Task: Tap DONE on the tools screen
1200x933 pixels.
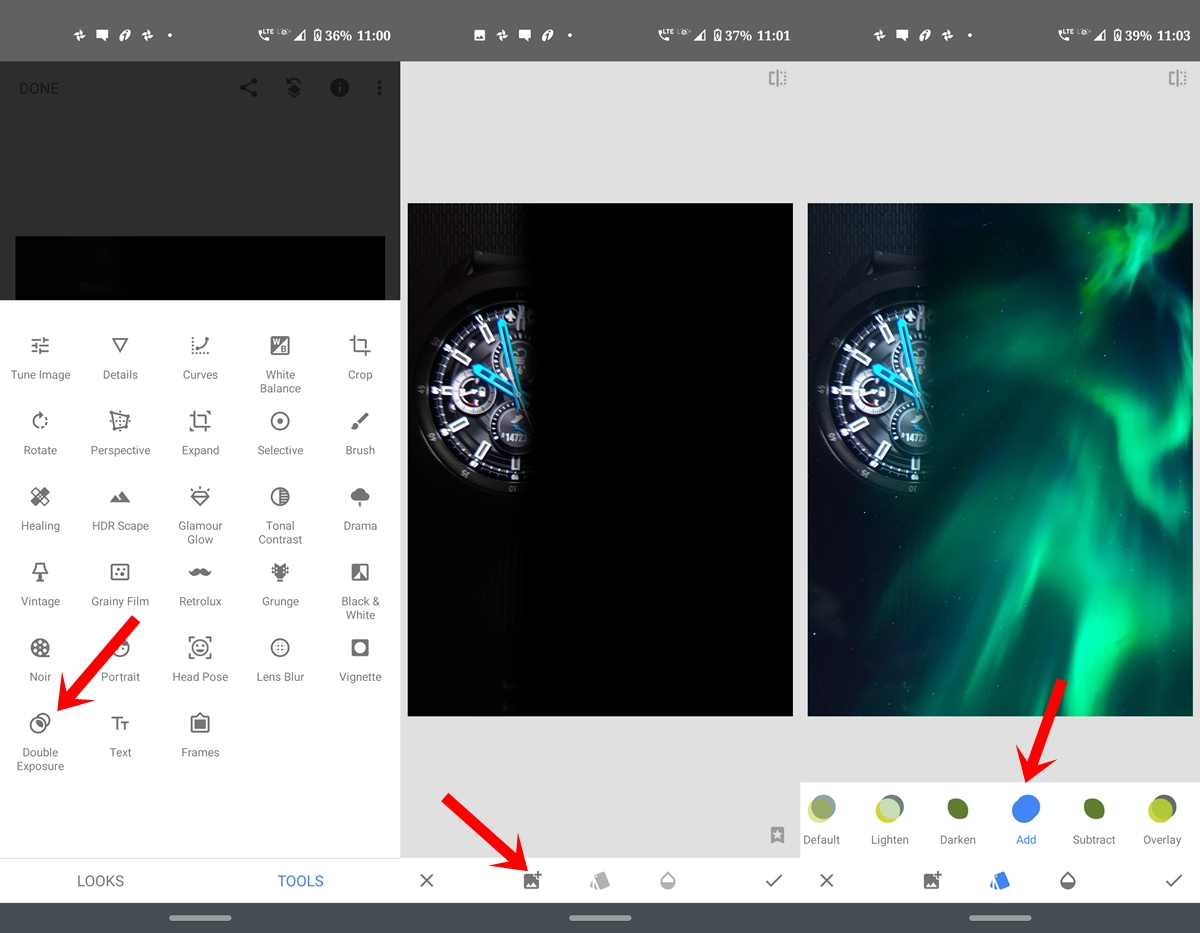Action: coord(39,88)
